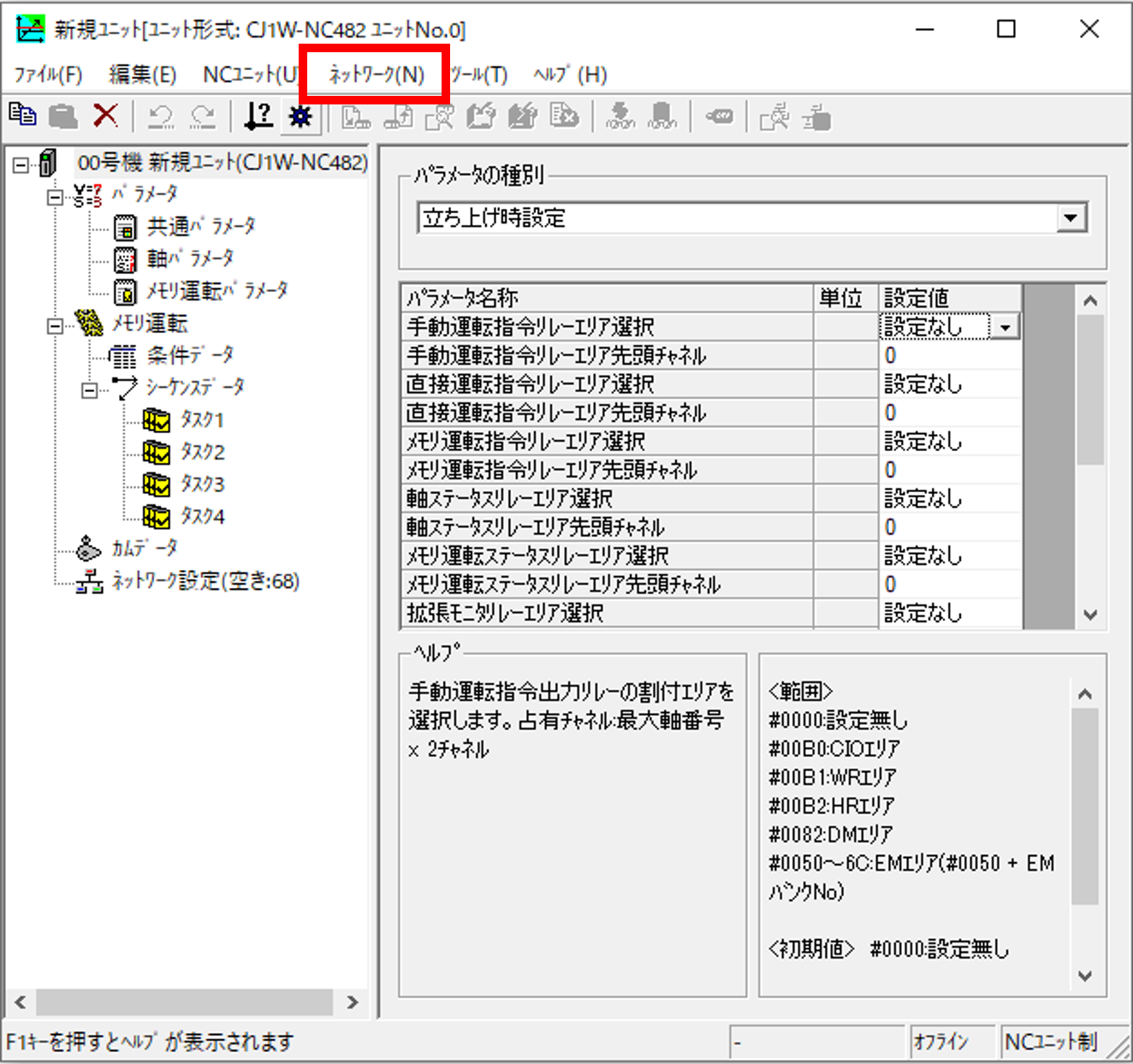Image resolution: width=1133 pixels, height=1064 pixels.
Task: Open the 編集(E) menu
Action: point(143,74)
